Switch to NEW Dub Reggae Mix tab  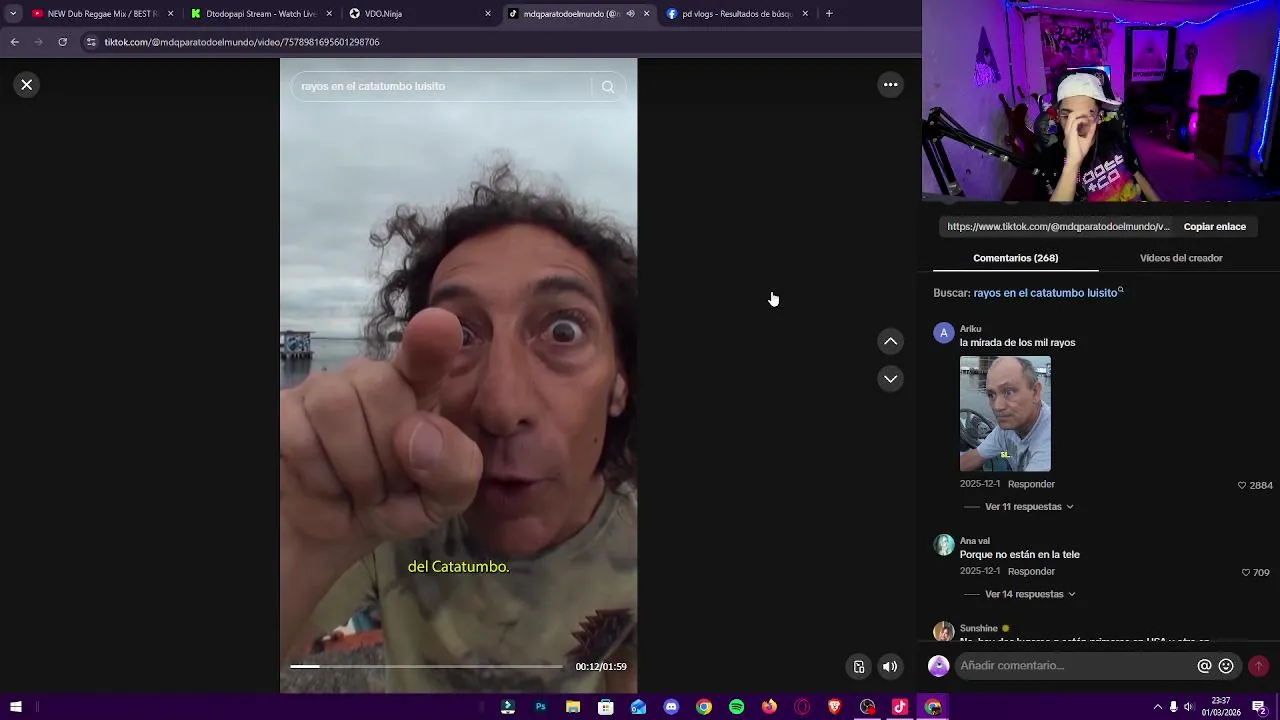click(102, 14)
